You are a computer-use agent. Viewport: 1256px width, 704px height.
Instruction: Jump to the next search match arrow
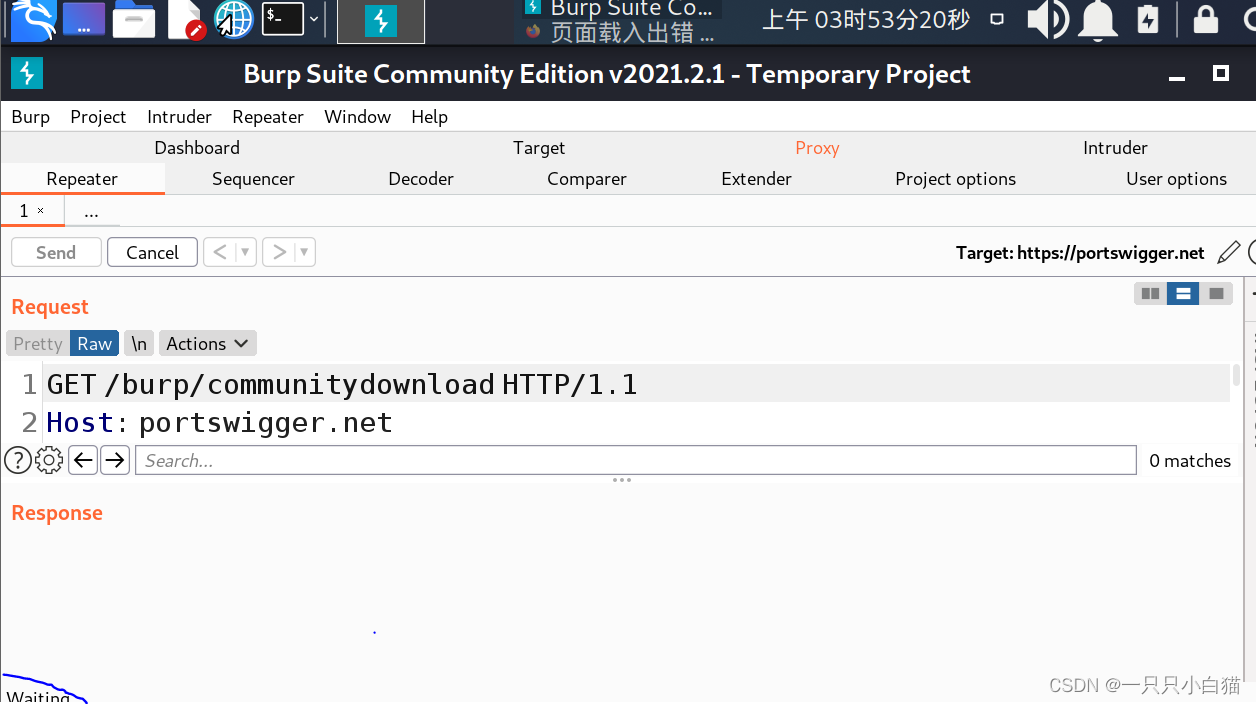(x=115, y=460)
